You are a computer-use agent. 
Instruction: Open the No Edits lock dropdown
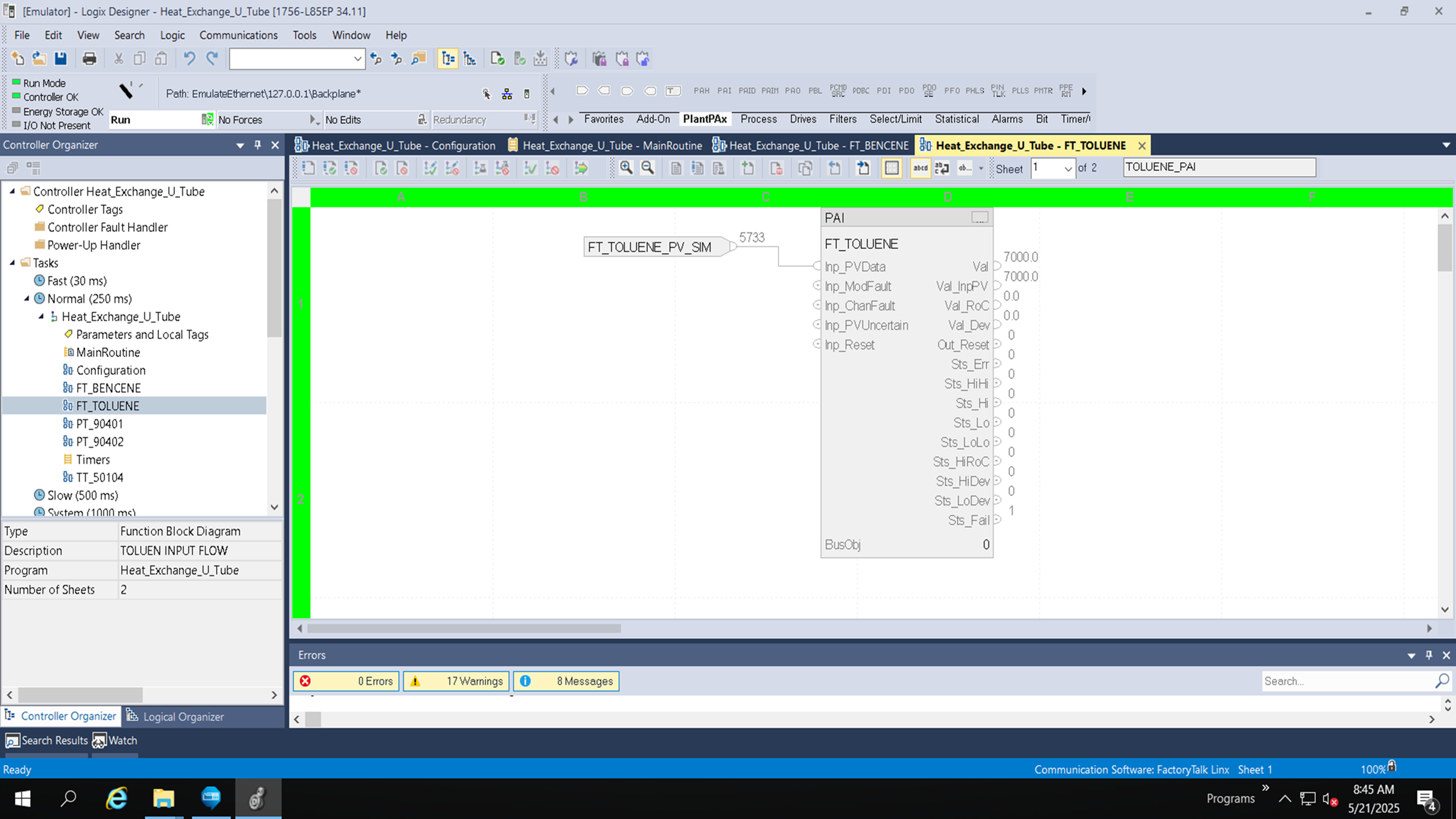pos(422,120)
